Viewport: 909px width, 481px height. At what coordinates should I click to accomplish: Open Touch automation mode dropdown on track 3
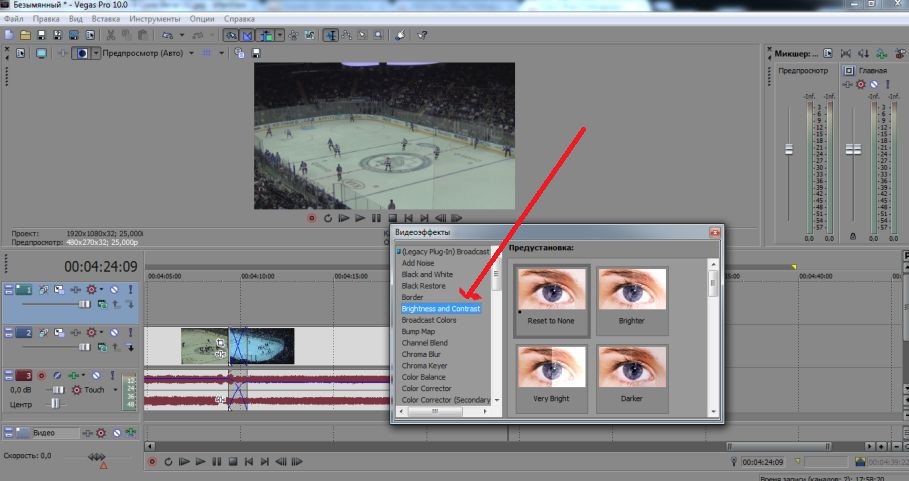point(115,390)
